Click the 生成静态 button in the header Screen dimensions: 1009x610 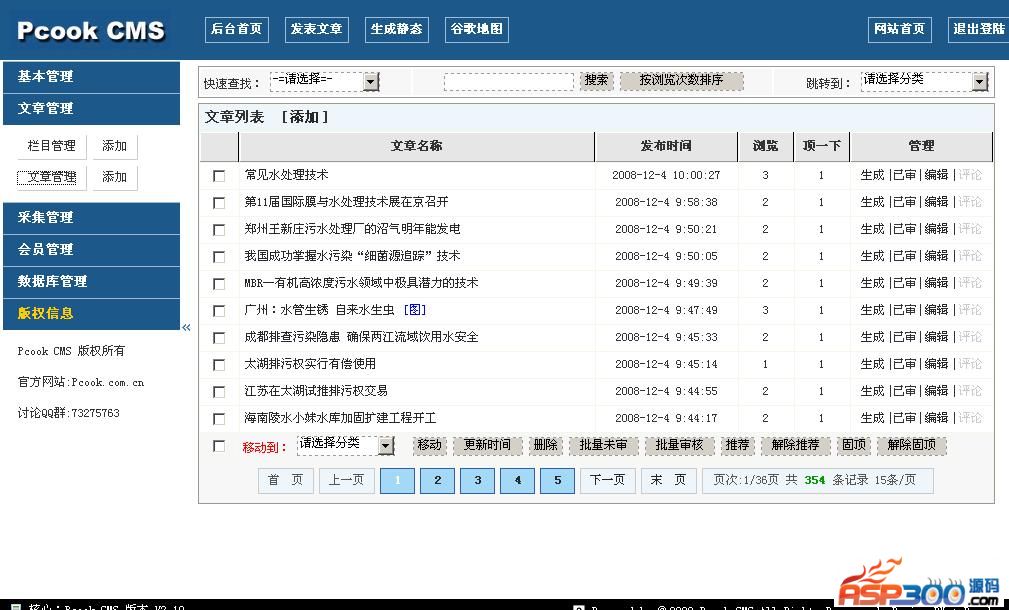395,29
